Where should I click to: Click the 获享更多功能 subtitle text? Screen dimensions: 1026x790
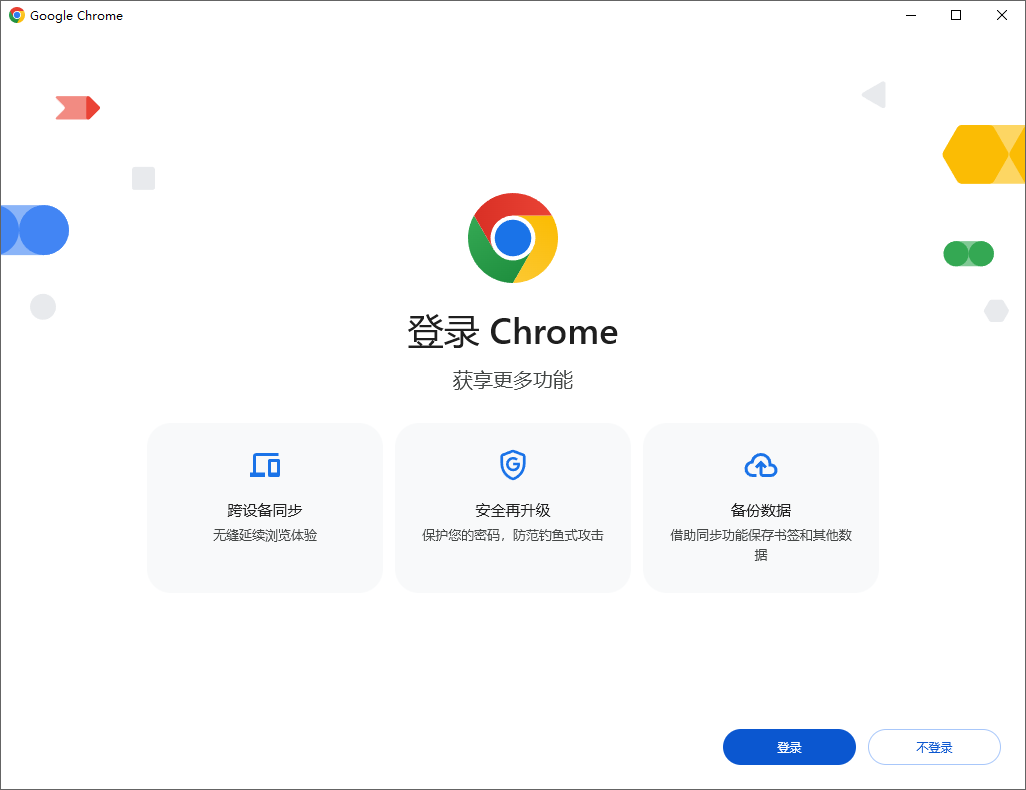[513, 380]
